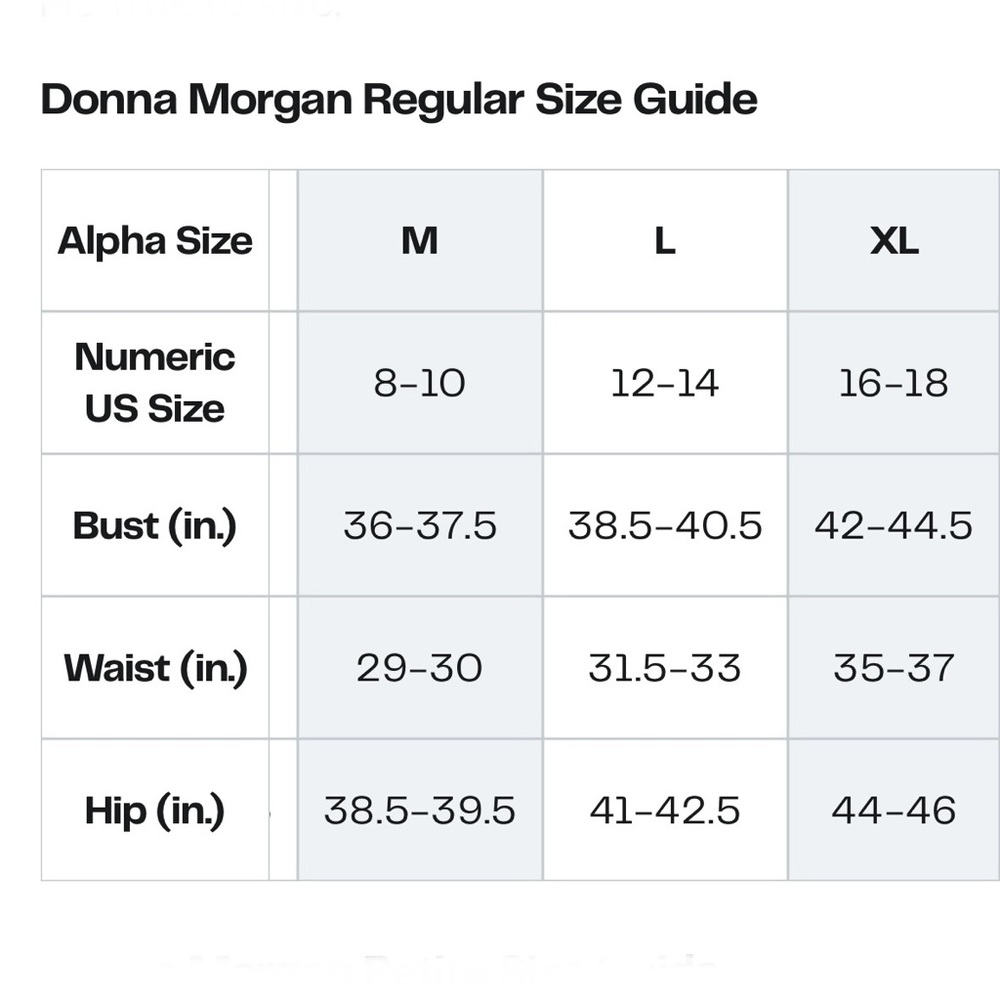The height and width of the screenshot is (1000, 1000).
Task: Click the 29-30 waist measurement cell
Action: pos(420,668)
